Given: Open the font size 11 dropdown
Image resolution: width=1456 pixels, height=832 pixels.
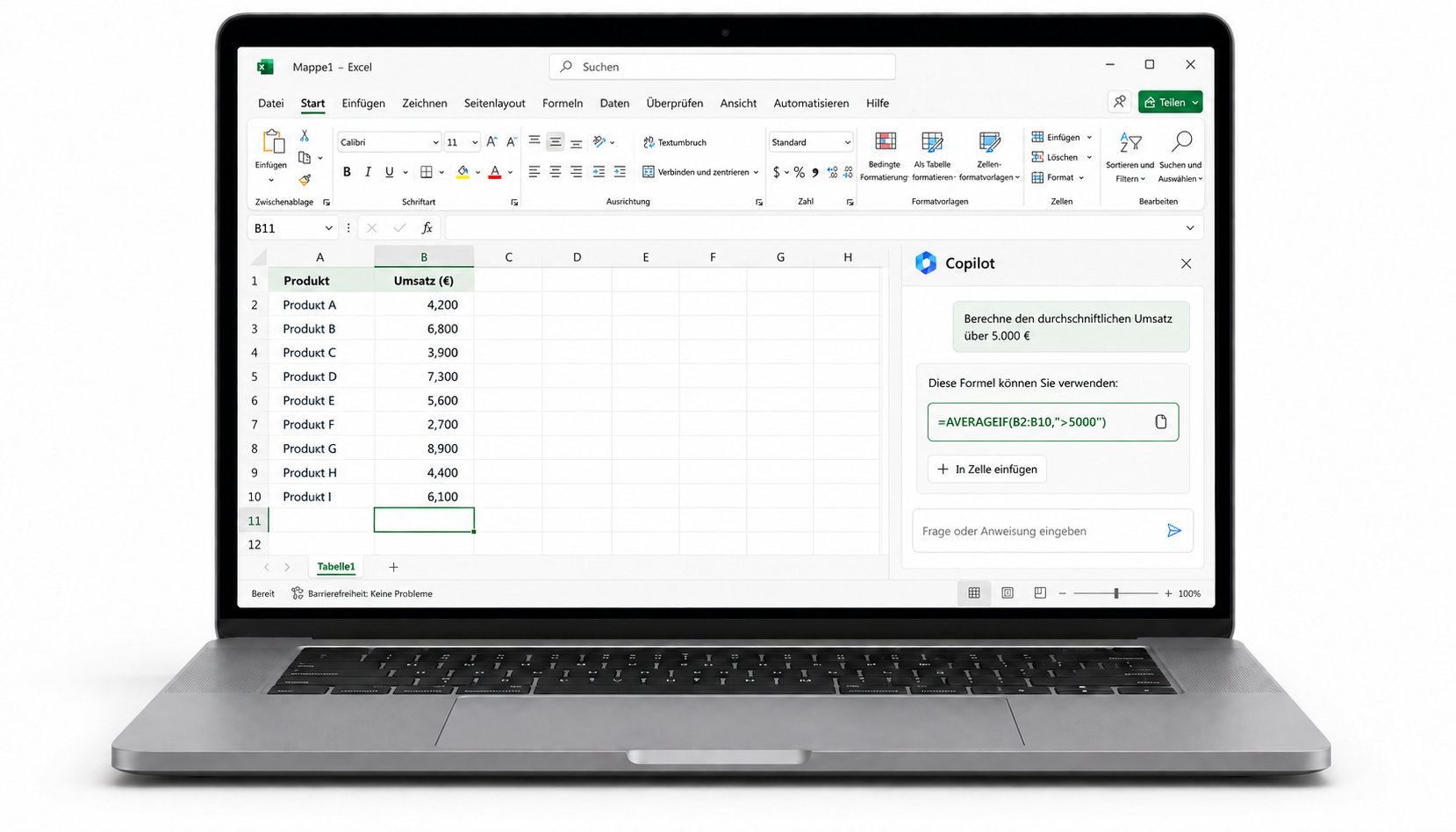Looking at the screenshot, I should tap(475, 142).
